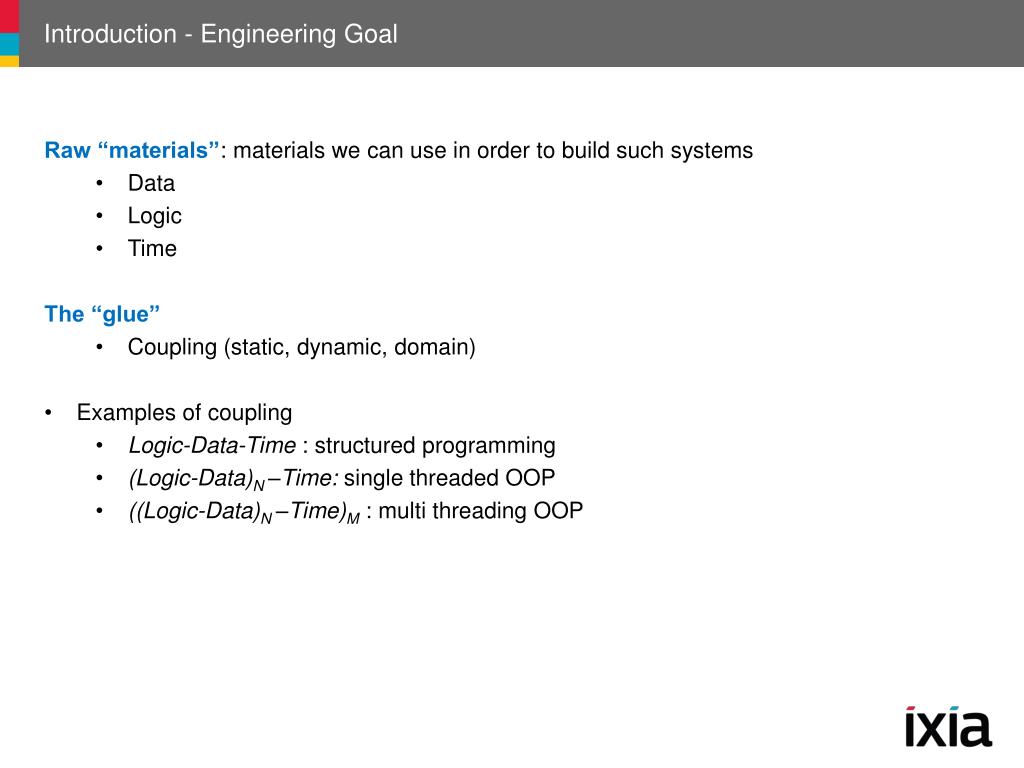Click the words structured programming
1024x768 pixels.
click(x=435, y=445)
